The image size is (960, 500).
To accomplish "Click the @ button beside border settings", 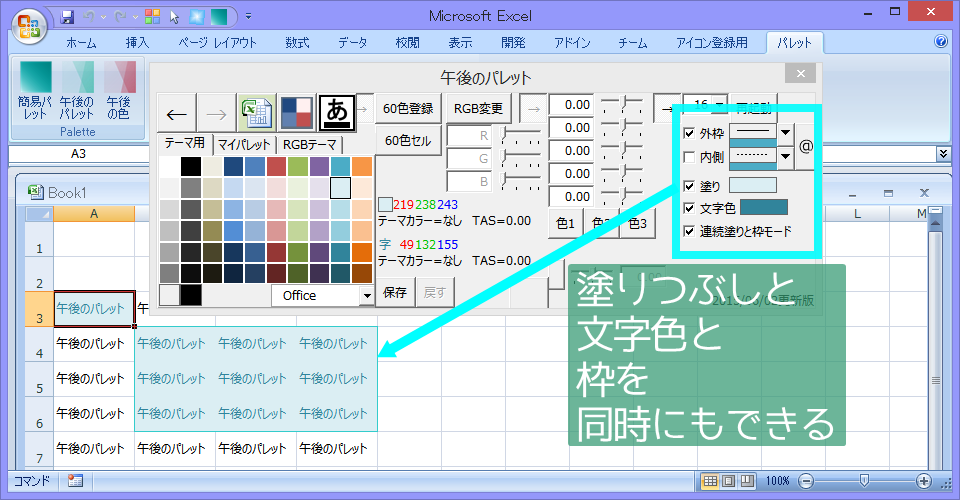I will point(806,146).
